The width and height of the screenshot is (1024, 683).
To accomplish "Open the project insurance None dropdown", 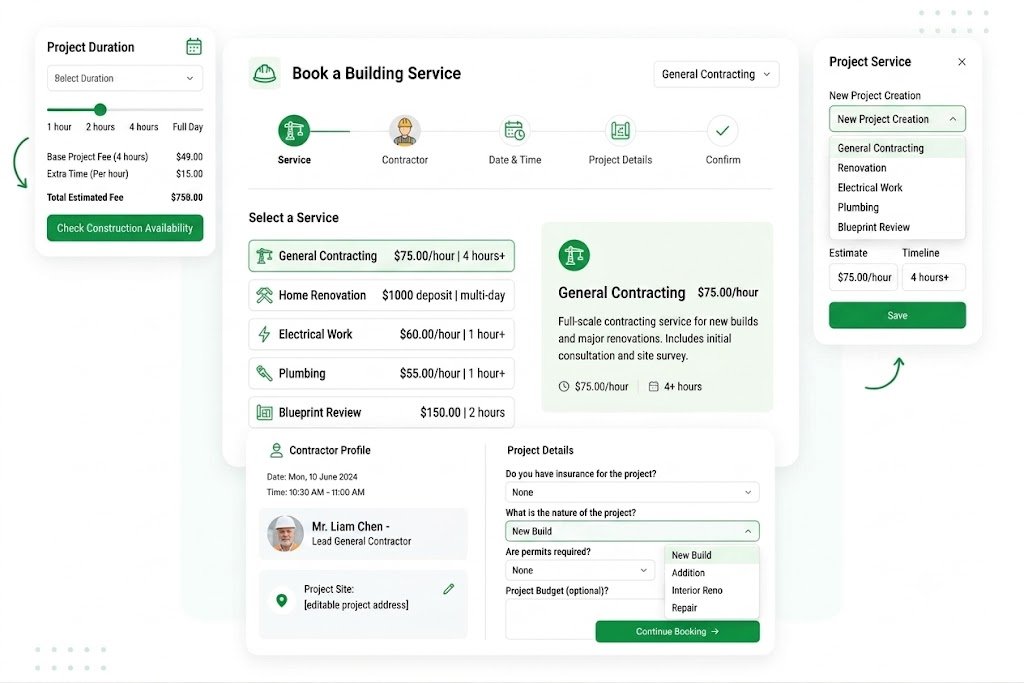I will (632, 492).
